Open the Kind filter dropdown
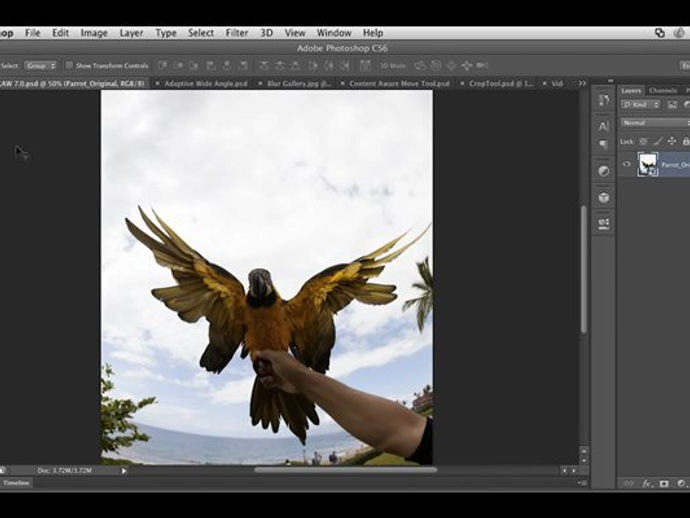690x518 pixels. [641, 105]
